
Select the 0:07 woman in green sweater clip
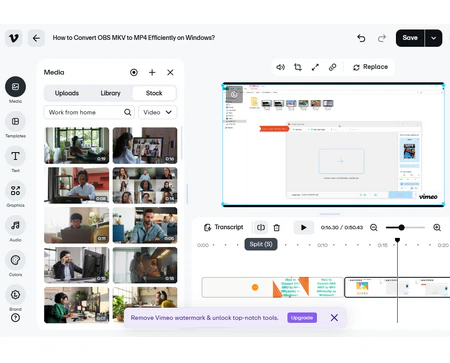click(x=77, y=305)
